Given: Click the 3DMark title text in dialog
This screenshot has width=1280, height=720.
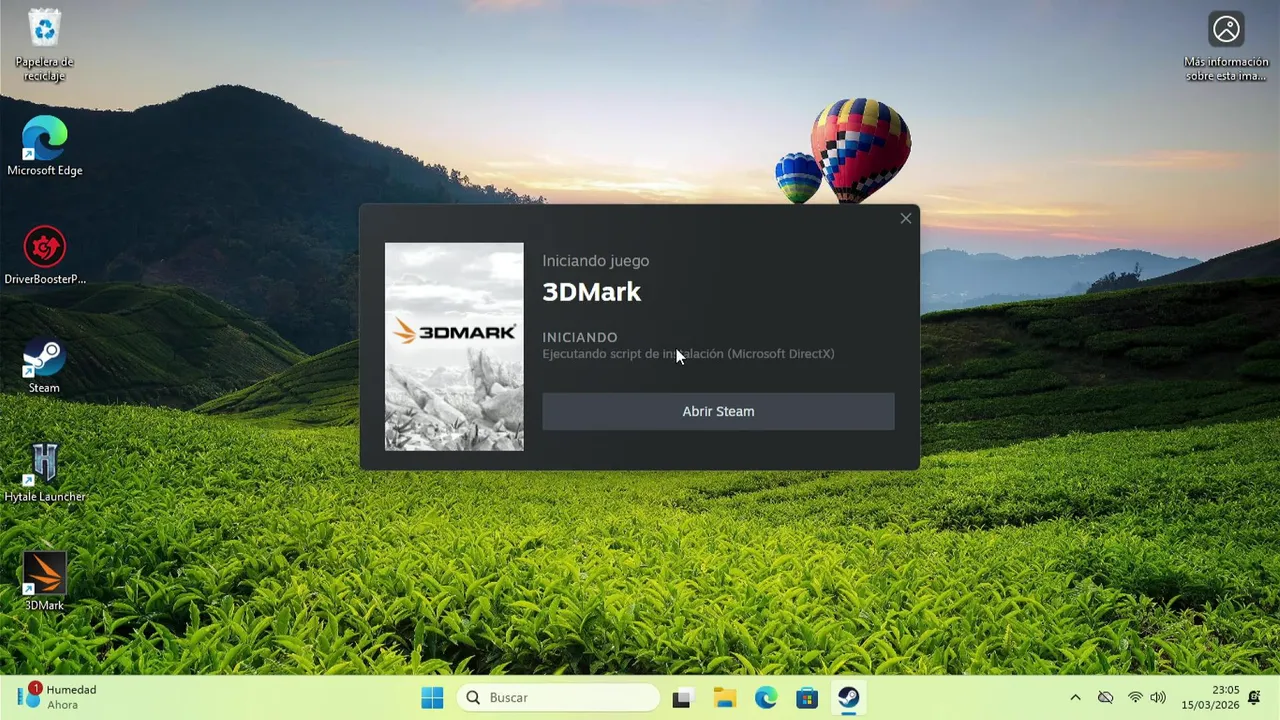Looking at the screenshot, I should 592,292.
